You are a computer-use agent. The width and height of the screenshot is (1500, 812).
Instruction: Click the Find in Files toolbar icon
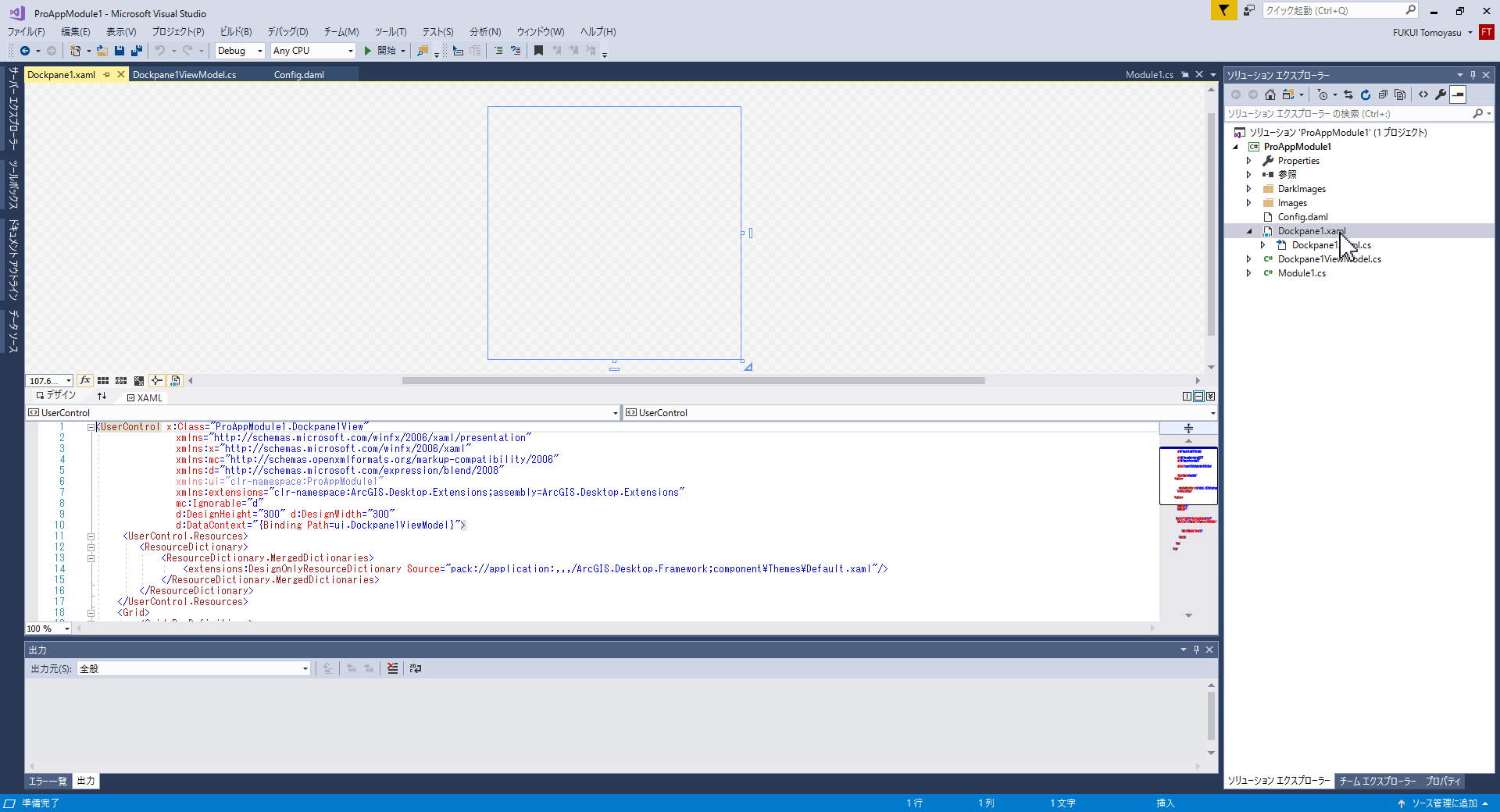tap(423, 51)
